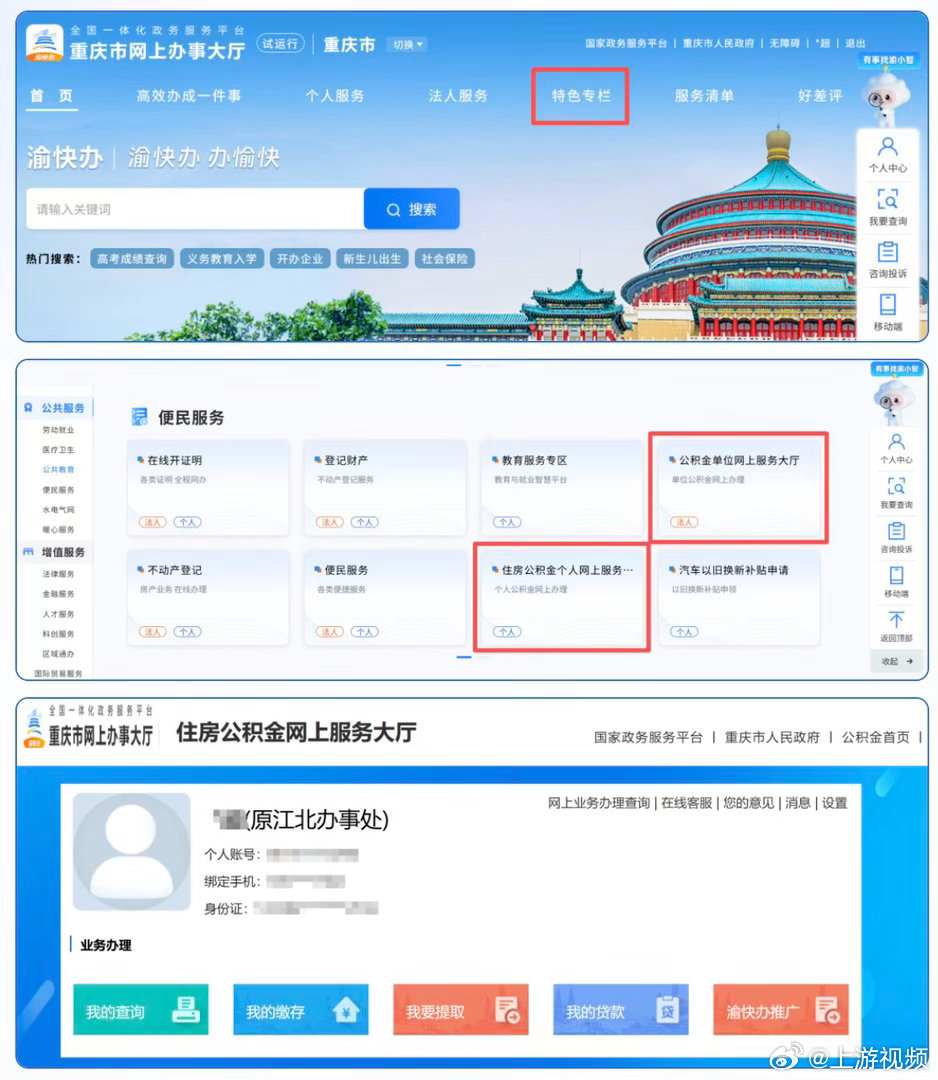Screen dimensions: 938x1080
Task: Open the 住房公积金个人网上服务 card
Action: click(562, 597)
